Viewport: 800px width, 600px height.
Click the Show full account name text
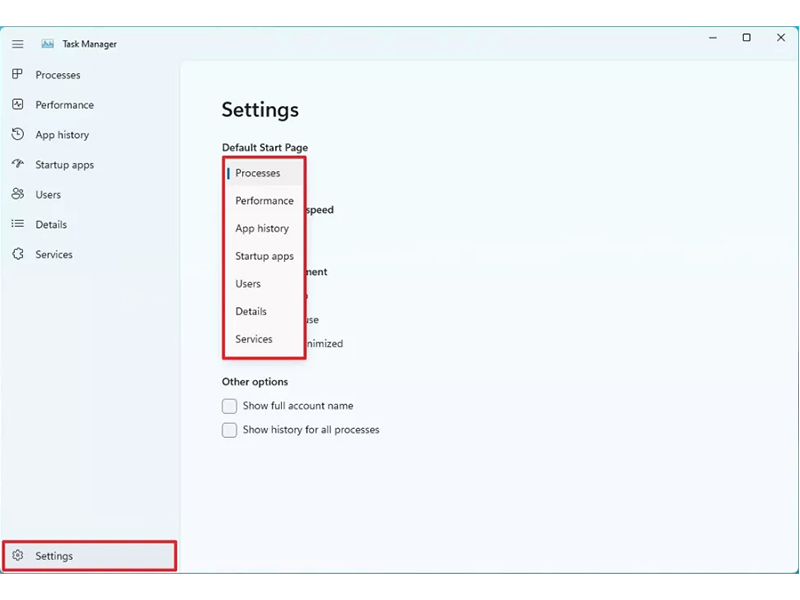tap(298, 406)
